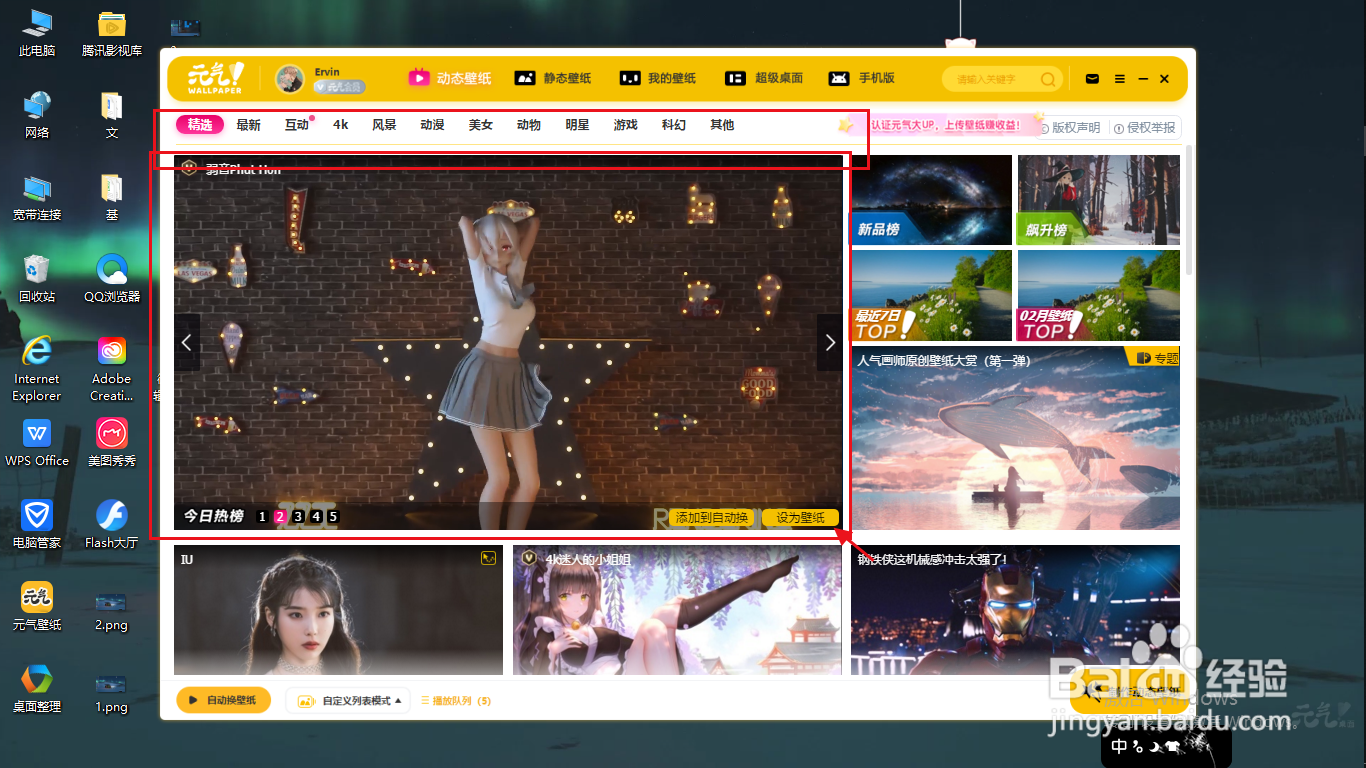Image resolution: width=1366 pixels, height=768 pixels.
Task: Open 此电脑 desktop icon
Action: [x=37, y=33]
